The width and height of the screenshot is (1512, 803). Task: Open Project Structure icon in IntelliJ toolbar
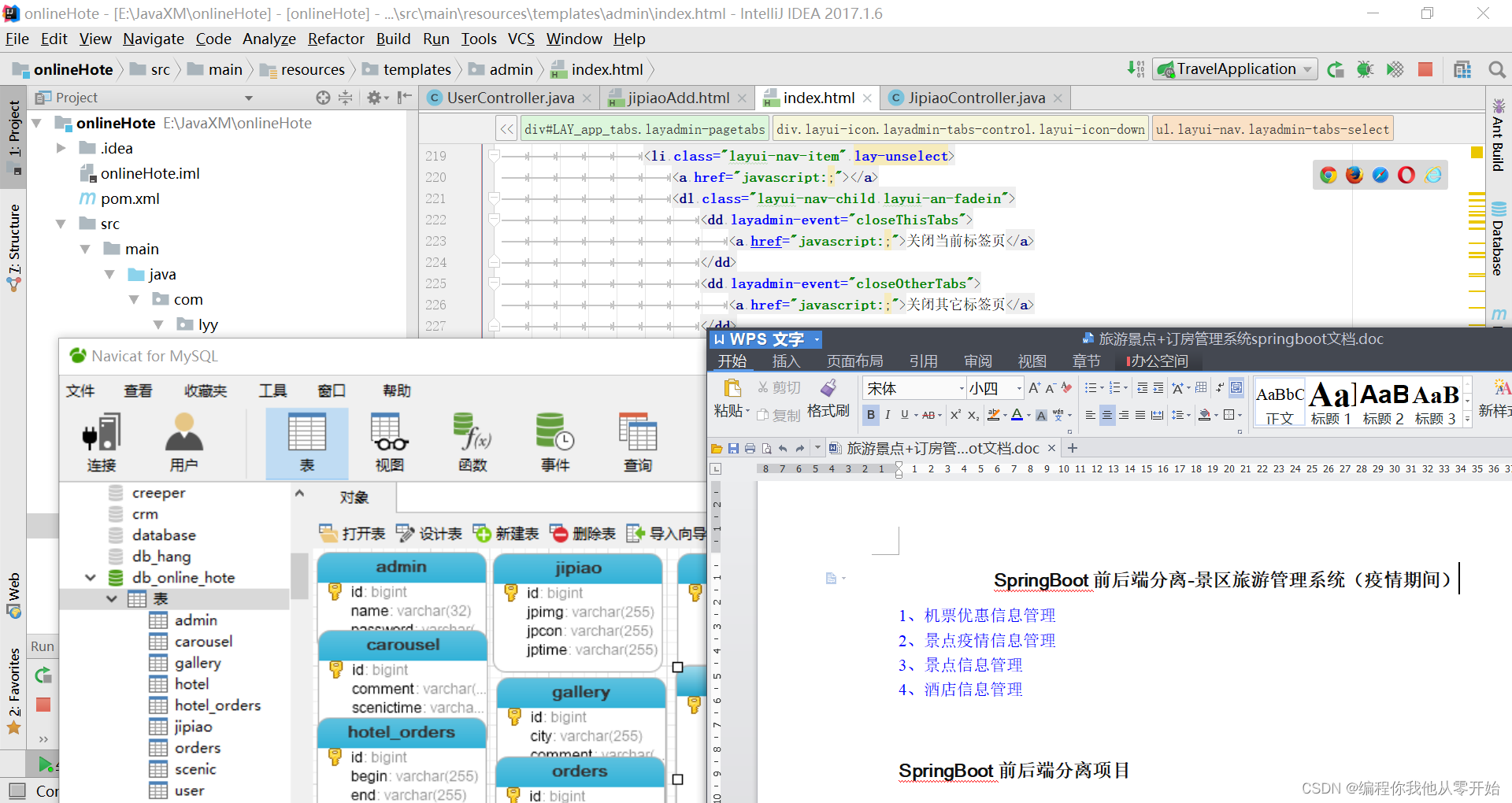[x=1462, y=70]
